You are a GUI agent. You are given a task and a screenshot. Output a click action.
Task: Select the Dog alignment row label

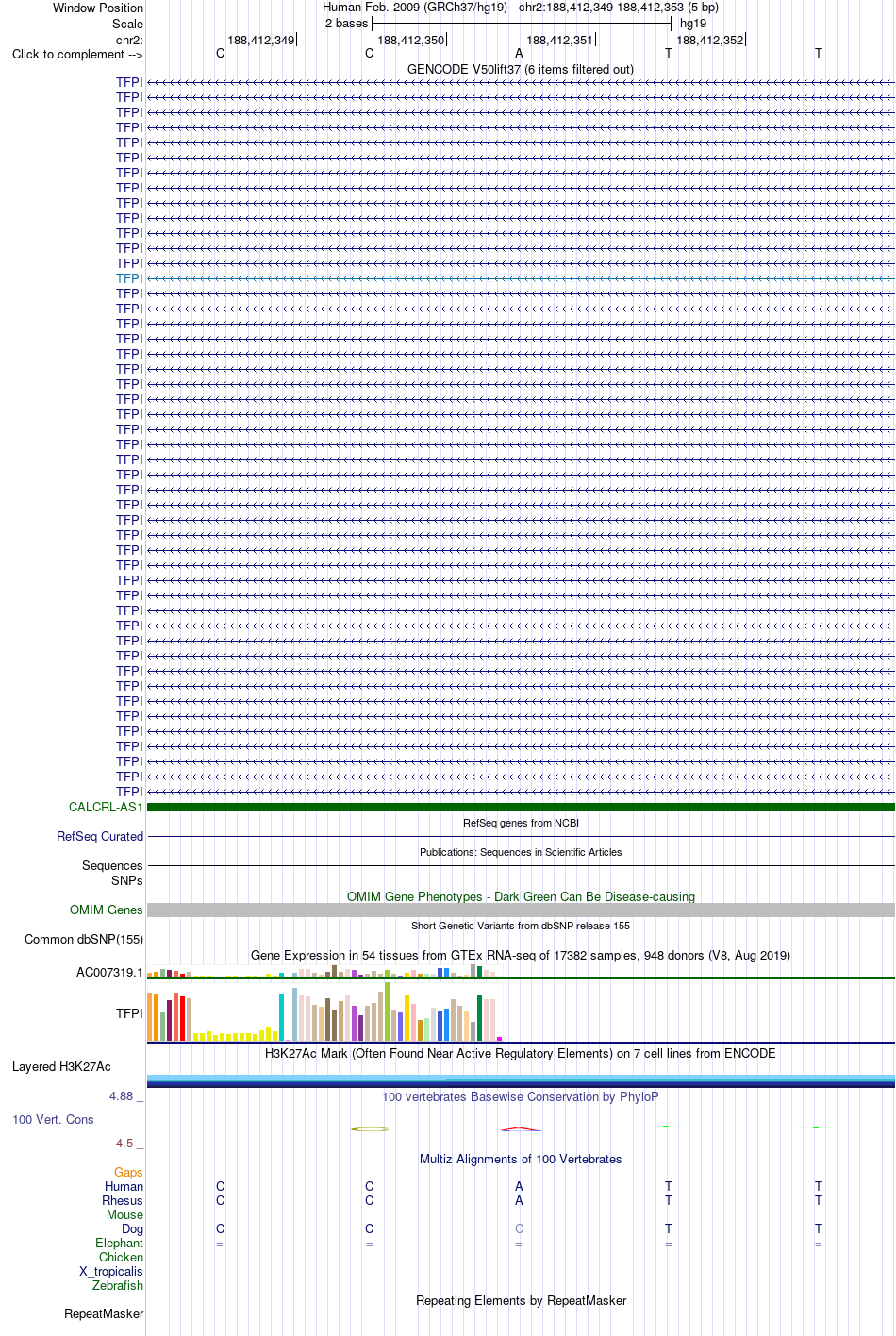(x=132, y=1228)
